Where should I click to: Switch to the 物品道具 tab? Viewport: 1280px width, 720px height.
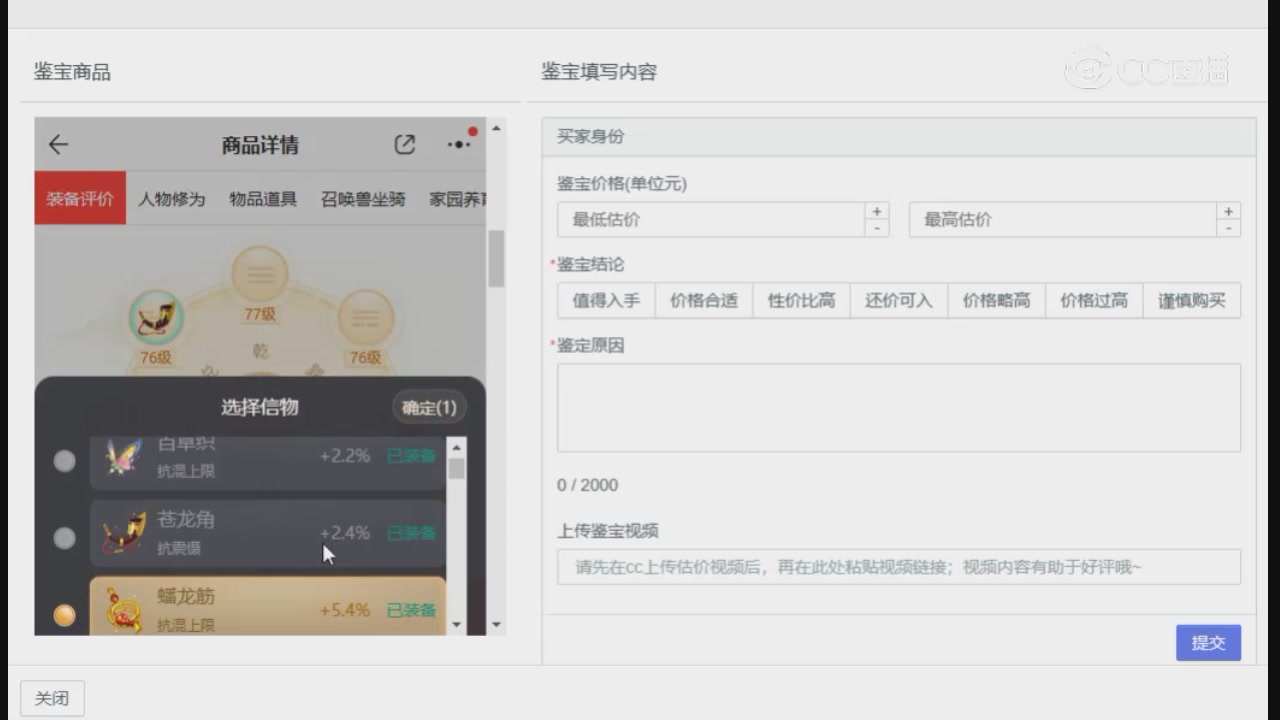coord(263,199)
